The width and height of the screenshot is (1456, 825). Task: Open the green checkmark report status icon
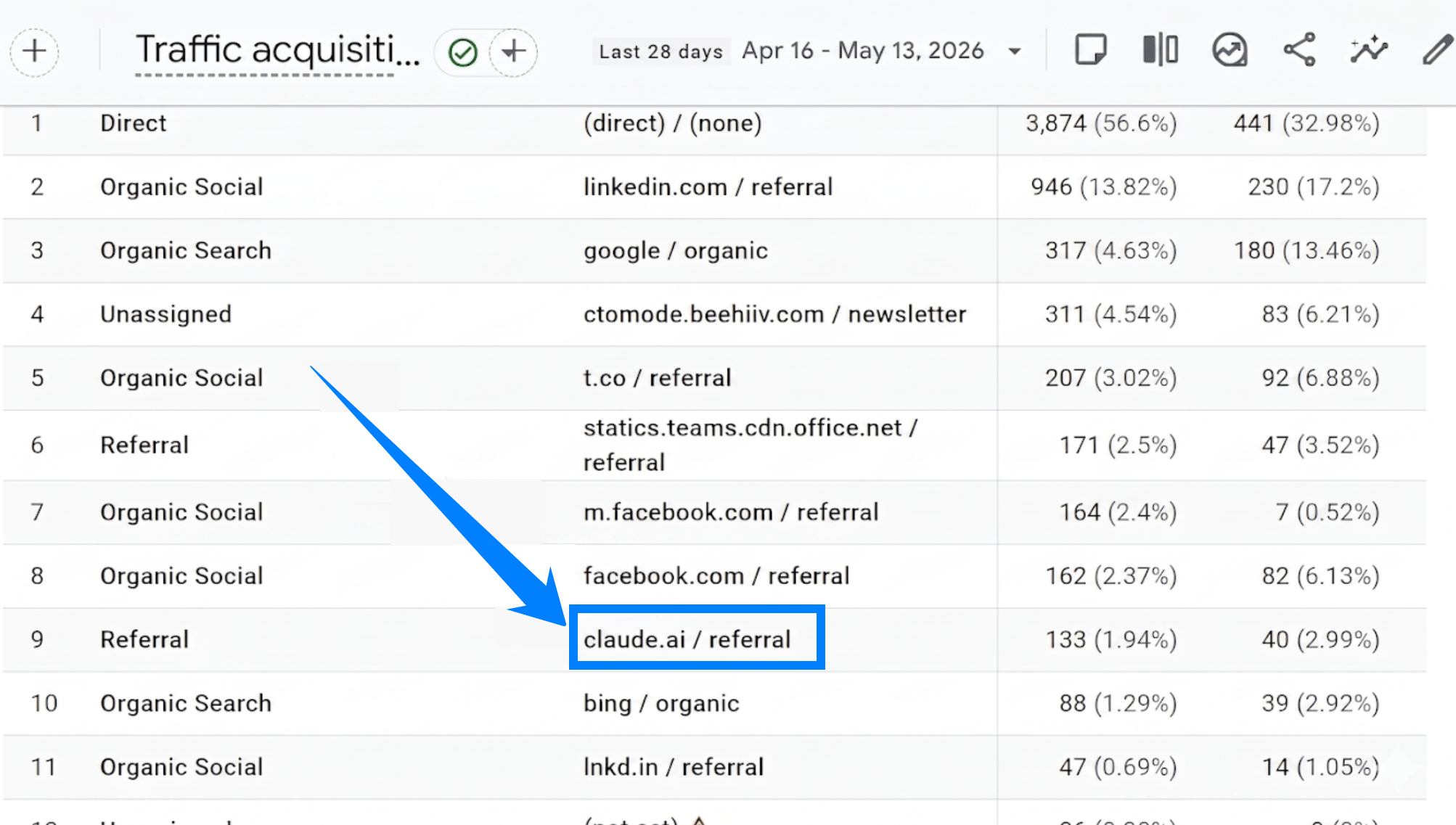(462, 52)
